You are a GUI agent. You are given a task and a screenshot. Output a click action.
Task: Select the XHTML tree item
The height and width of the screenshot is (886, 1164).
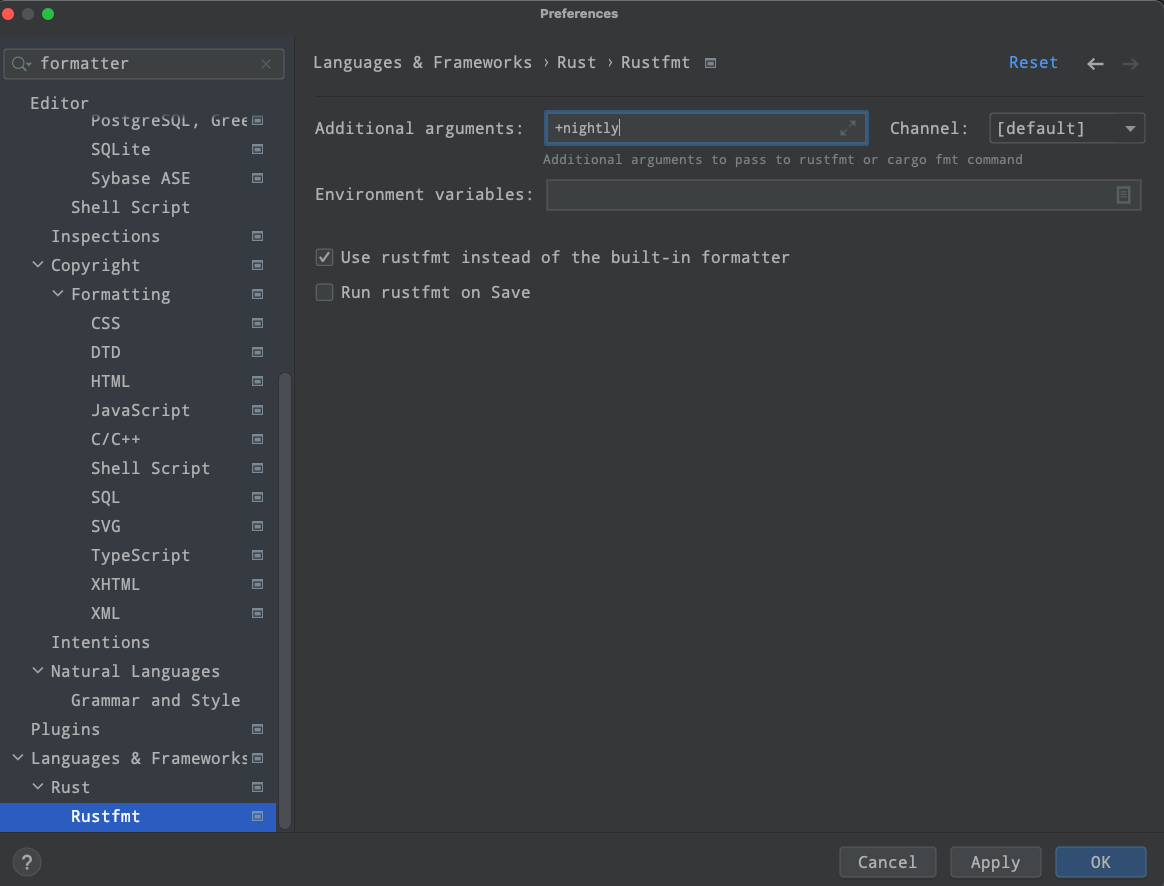click(x=115, y=584)
